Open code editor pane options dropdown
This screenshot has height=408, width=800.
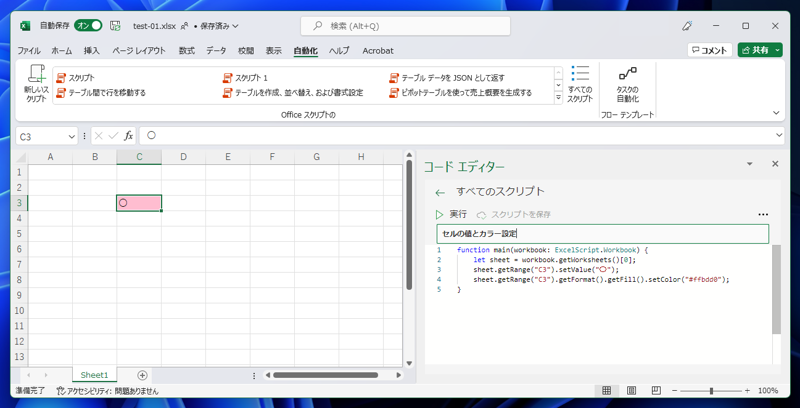(x=749, y=164)
